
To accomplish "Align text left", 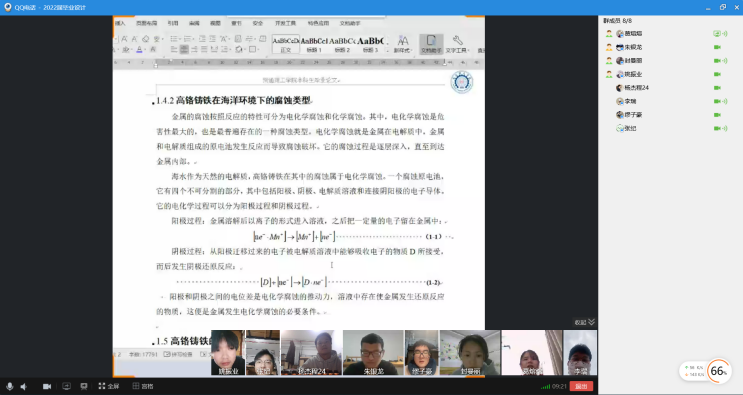I will coord(174,49).
